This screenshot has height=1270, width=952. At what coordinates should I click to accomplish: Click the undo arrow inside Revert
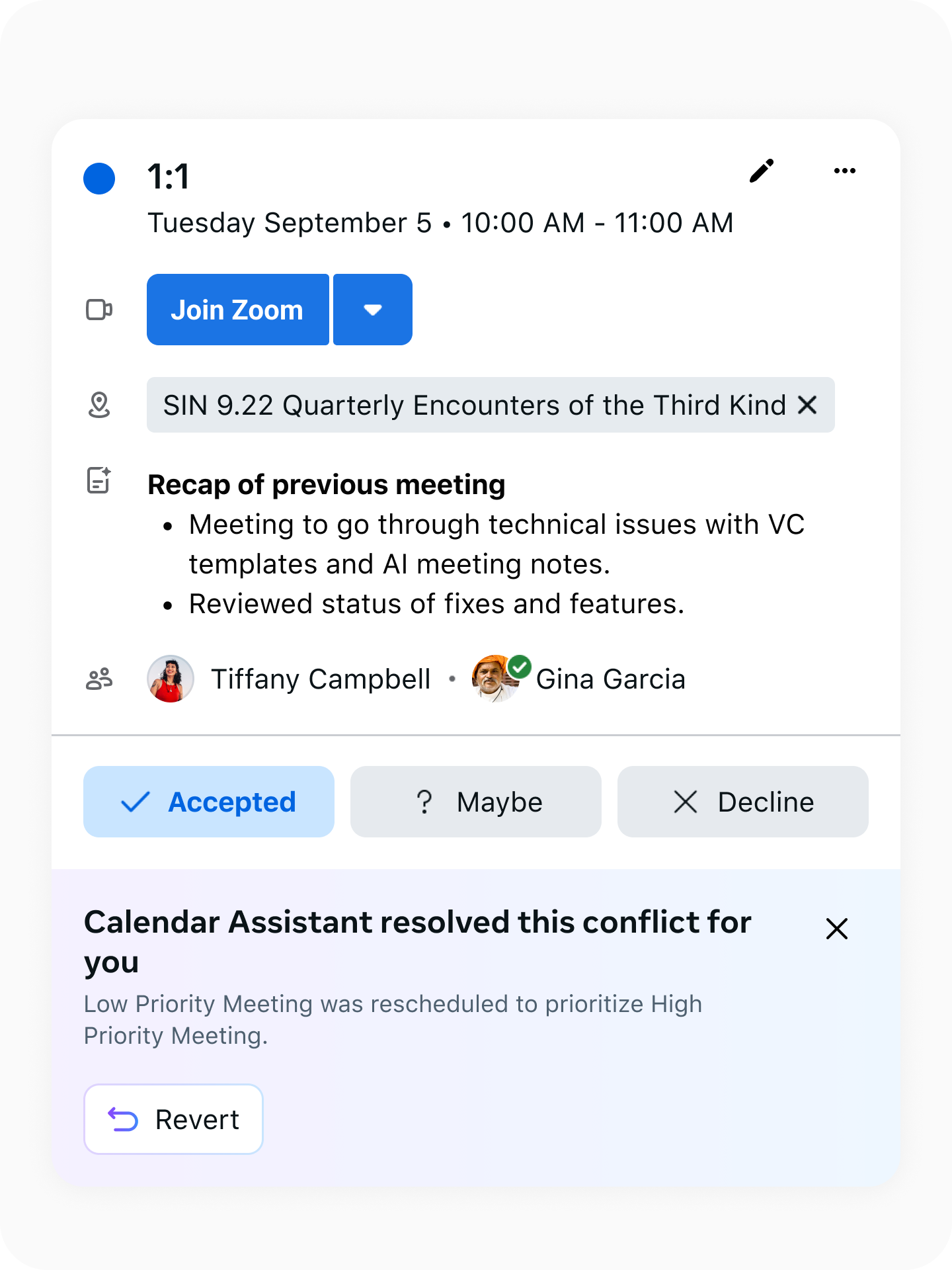123,1119
